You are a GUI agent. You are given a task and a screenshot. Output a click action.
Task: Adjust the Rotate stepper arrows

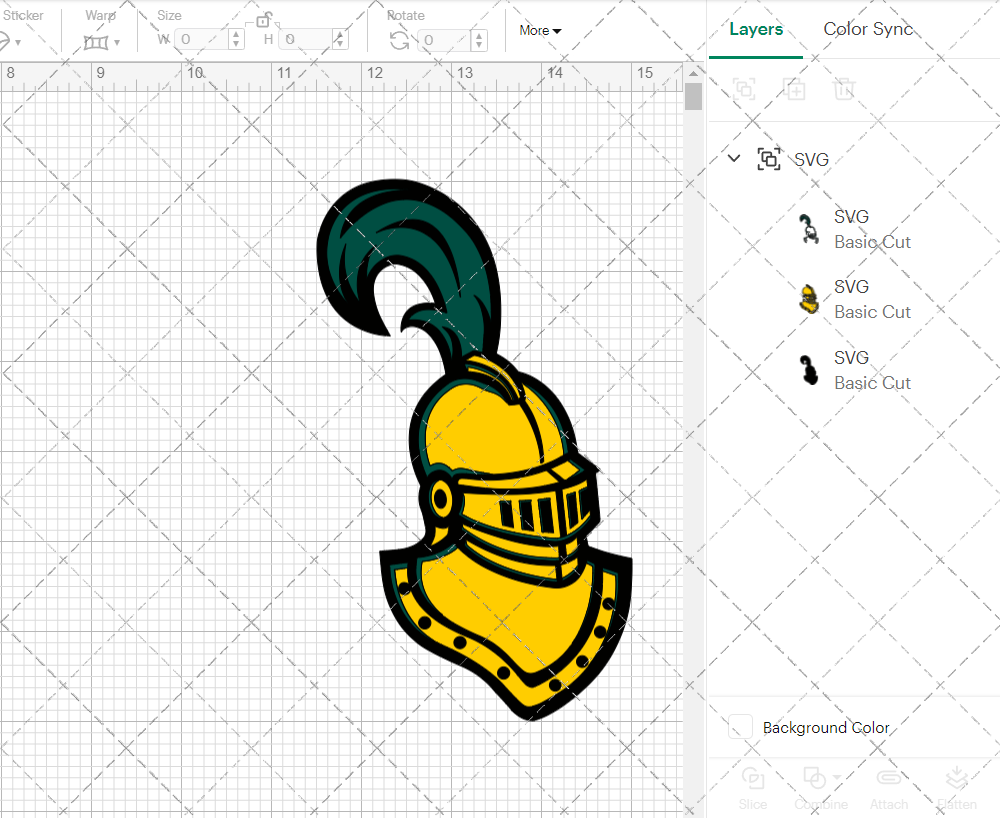coord(479,40)
